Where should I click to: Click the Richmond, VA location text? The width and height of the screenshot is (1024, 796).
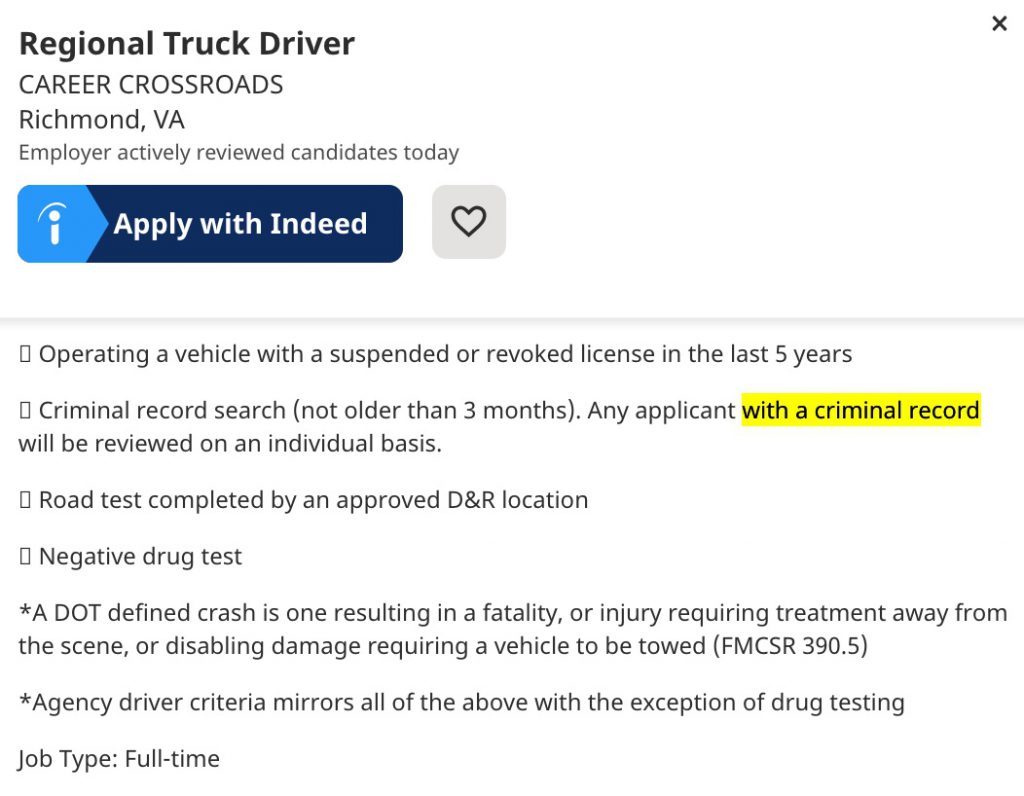102,120
